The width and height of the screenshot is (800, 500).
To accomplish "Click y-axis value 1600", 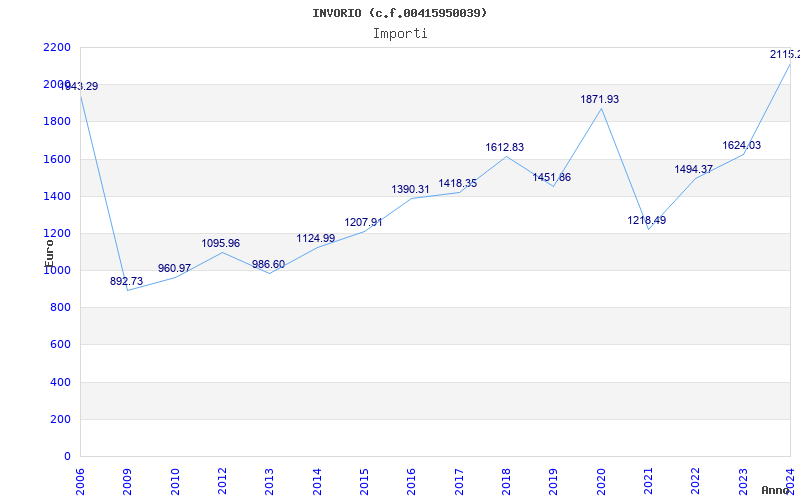I will [x=57, y=159].
